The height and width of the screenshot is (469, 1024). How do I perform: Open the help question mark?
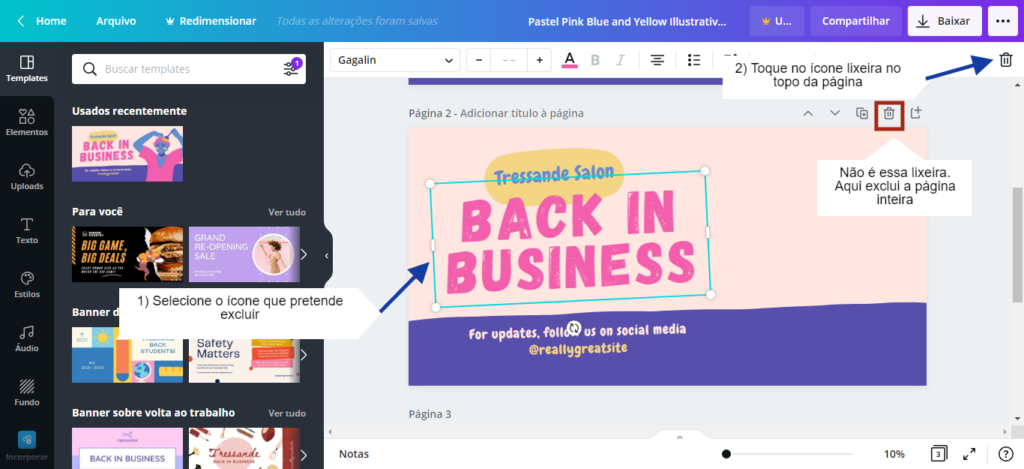pos(1005,454)
